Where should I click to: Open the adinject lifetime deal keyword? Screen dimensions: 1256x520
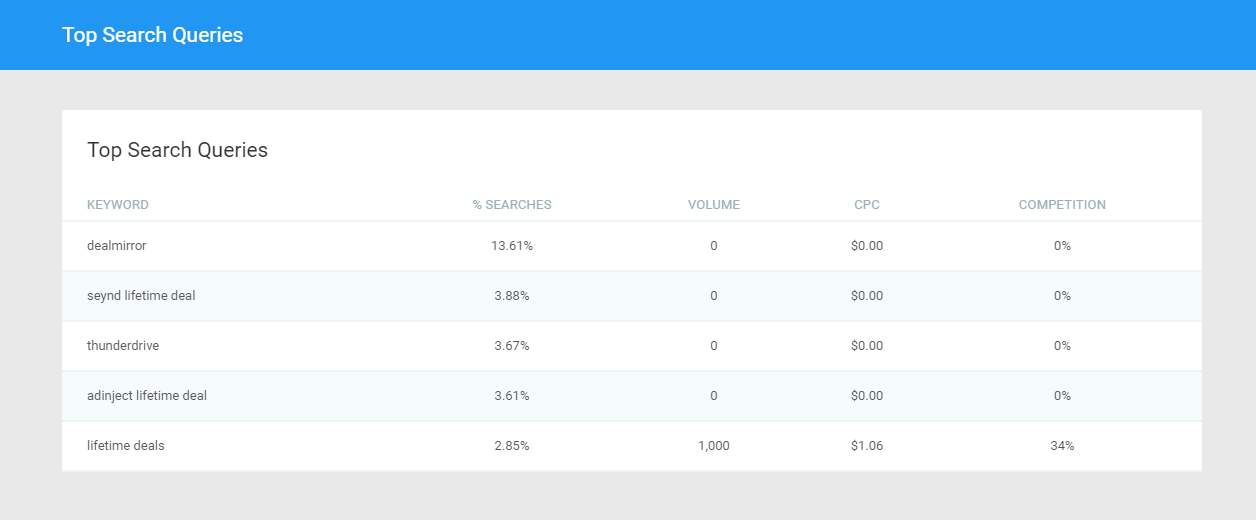pyautogui.click(x=147, y=396)
